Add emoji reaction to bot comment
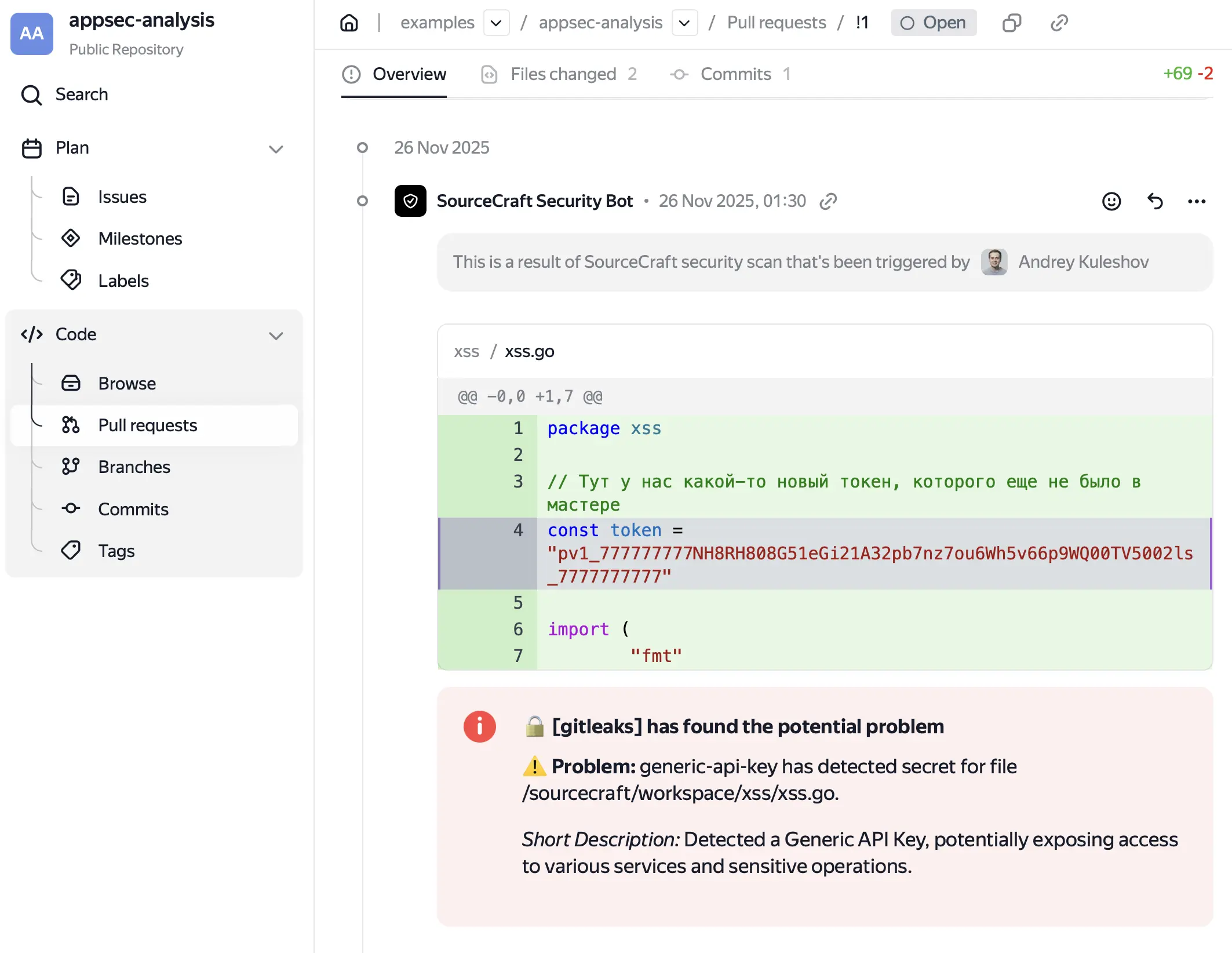 click(x=1111, y=201)
